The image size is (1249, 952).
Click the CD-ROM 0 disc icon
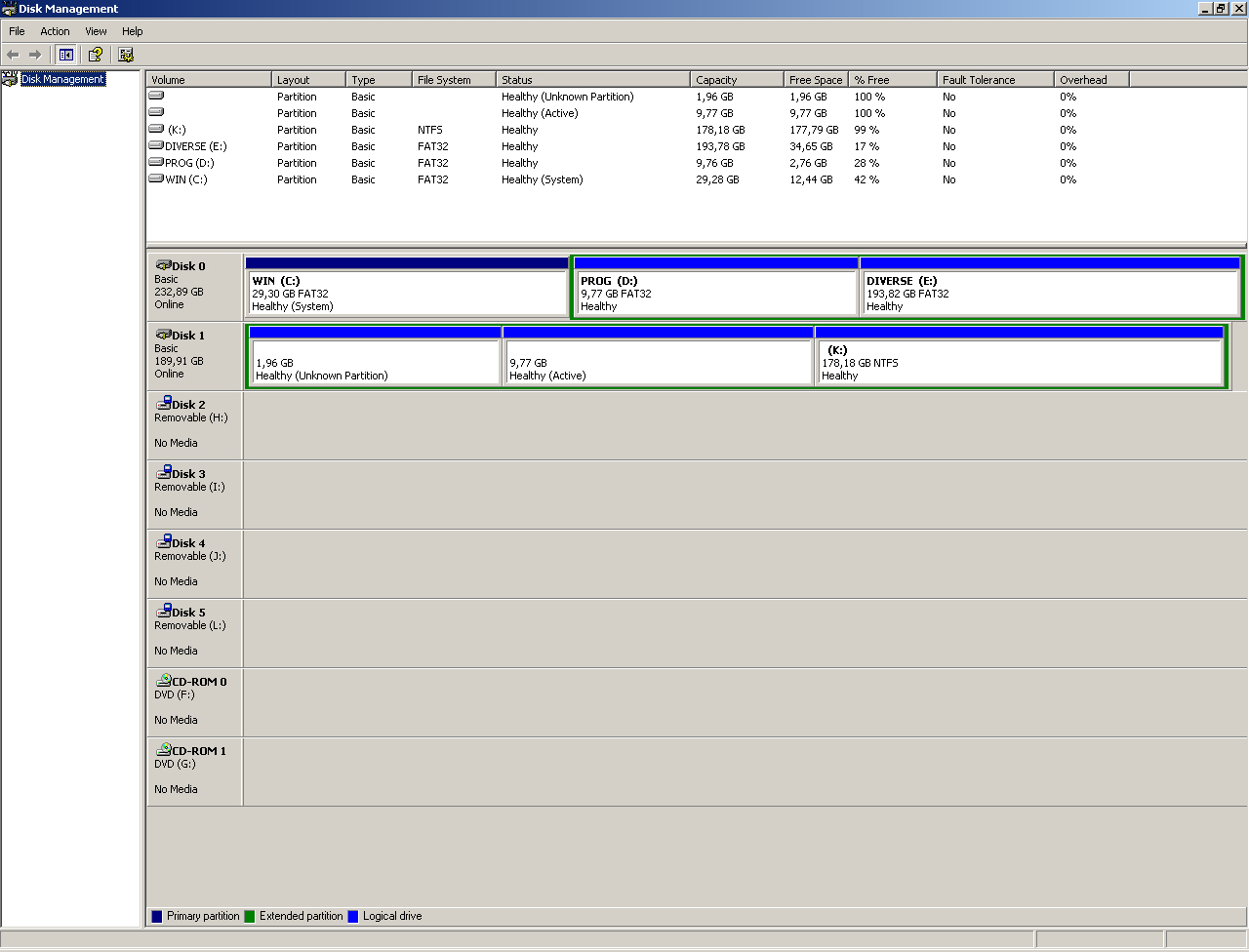(163, 681)
